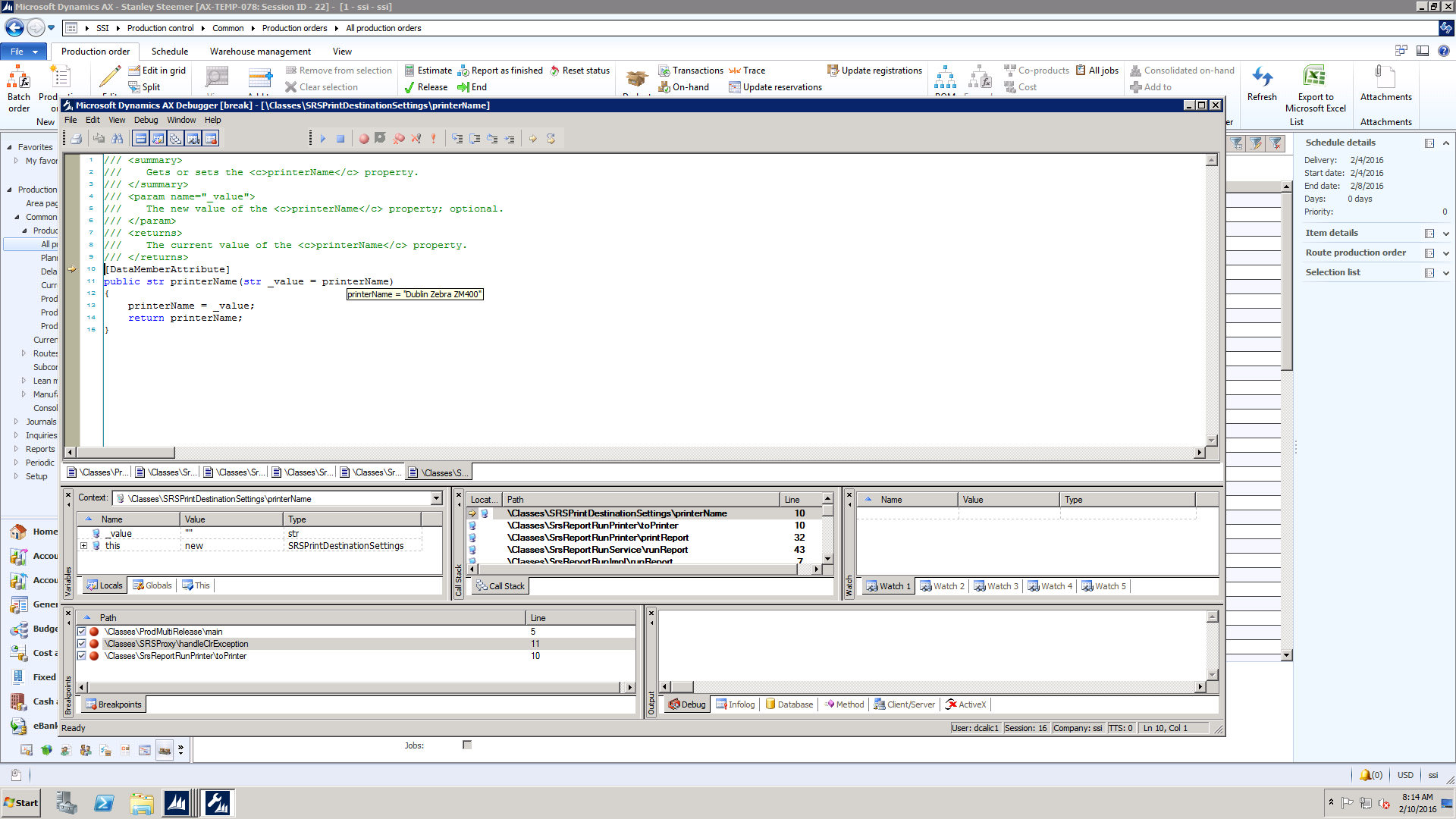
Task: Click the Report as finished button
Action: point(500,71)
